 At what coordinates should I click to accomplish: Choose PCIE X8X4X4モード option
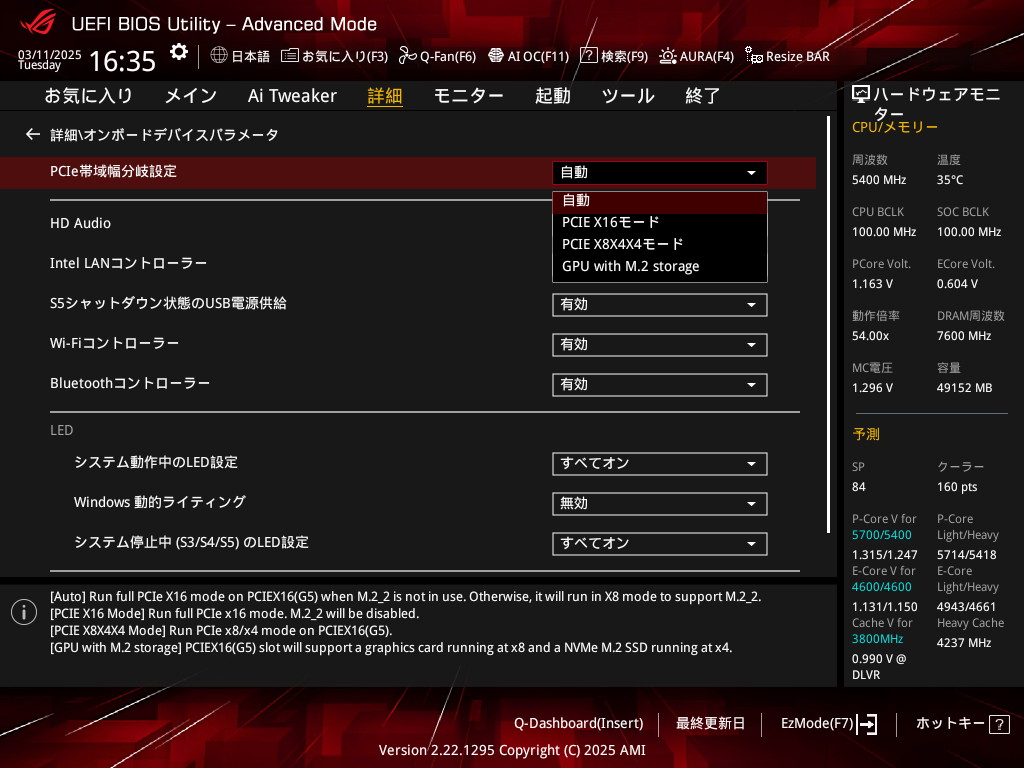[x=660, y=244]
